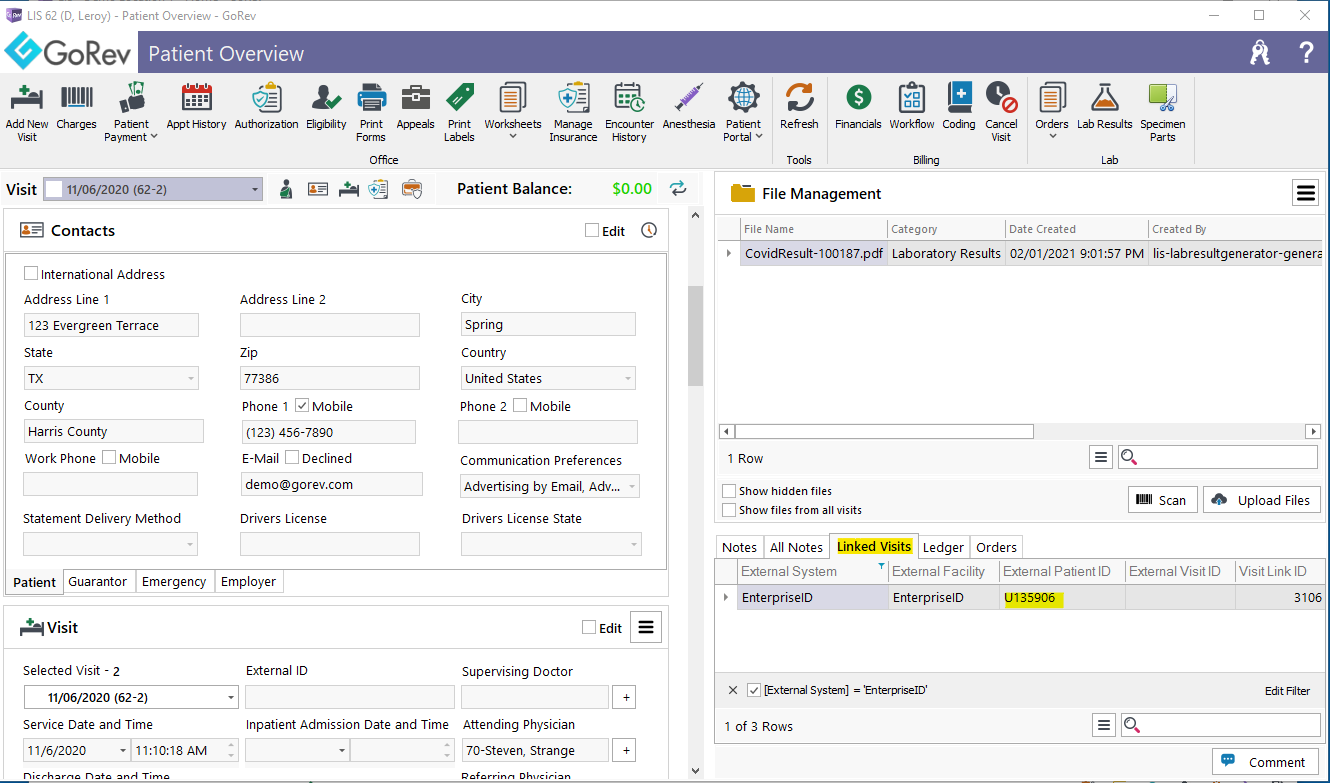Open the Worksheets tool
1330x783 pixels.
(x=513, y=112)
